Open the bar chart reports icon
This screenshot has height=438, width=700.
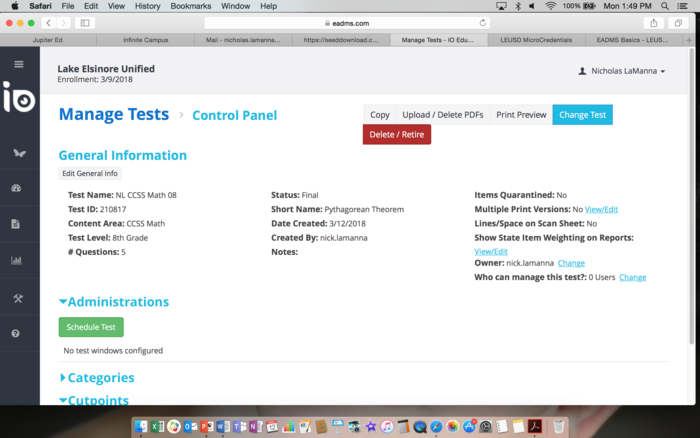[x=17, y=261]
